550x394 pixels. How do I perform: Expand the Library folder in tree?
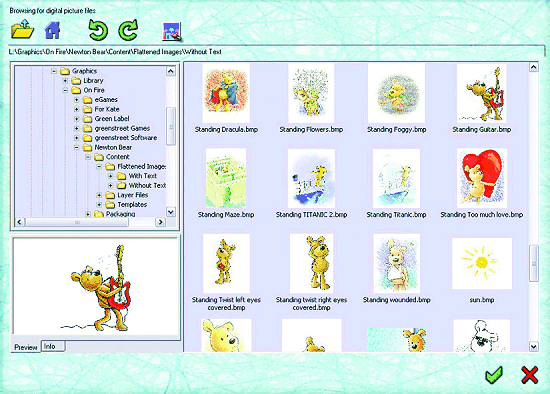(65, 81)
